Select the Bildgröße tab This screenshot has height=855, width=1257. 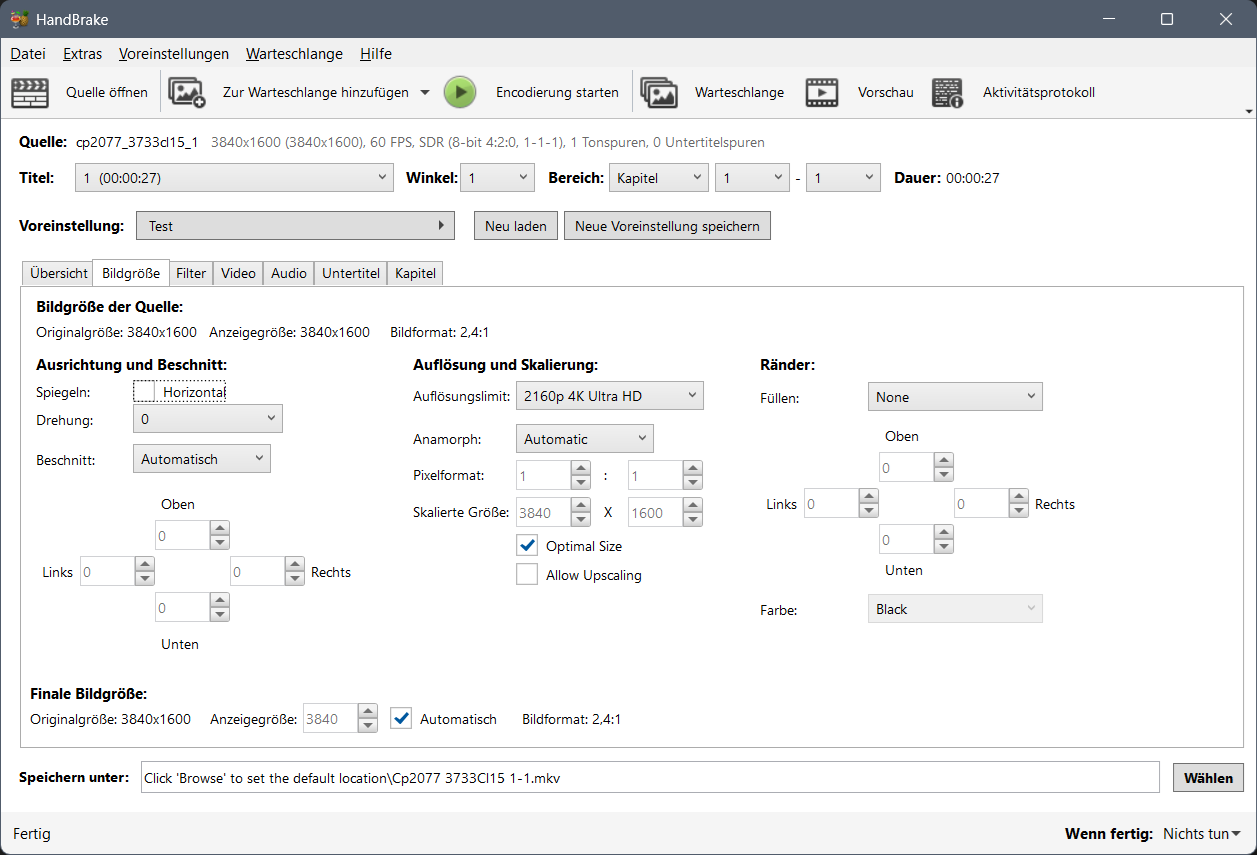pos(131,273)
